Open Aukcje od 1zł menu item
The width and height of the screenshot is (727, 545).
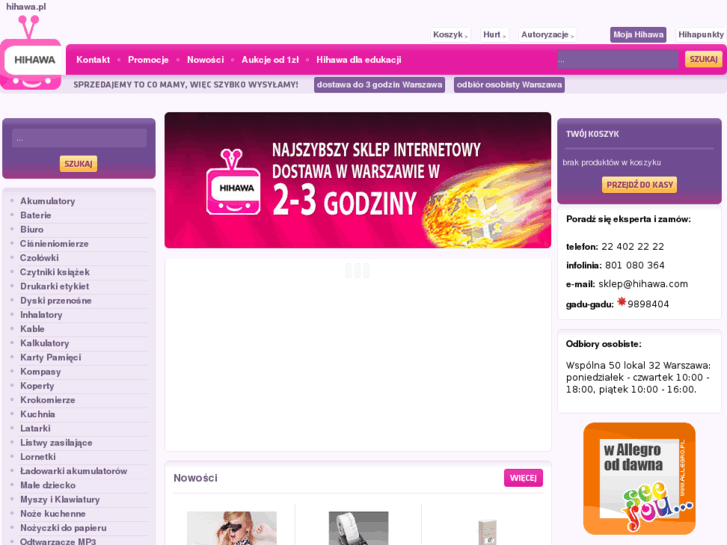pyautogui.click(x=270, y=60)
